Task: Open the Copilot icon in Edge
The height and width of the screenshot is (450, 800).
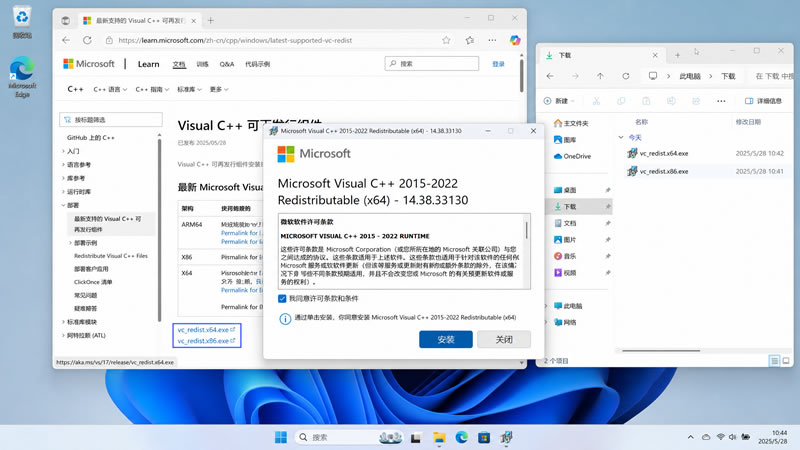Action: (515, 40)
